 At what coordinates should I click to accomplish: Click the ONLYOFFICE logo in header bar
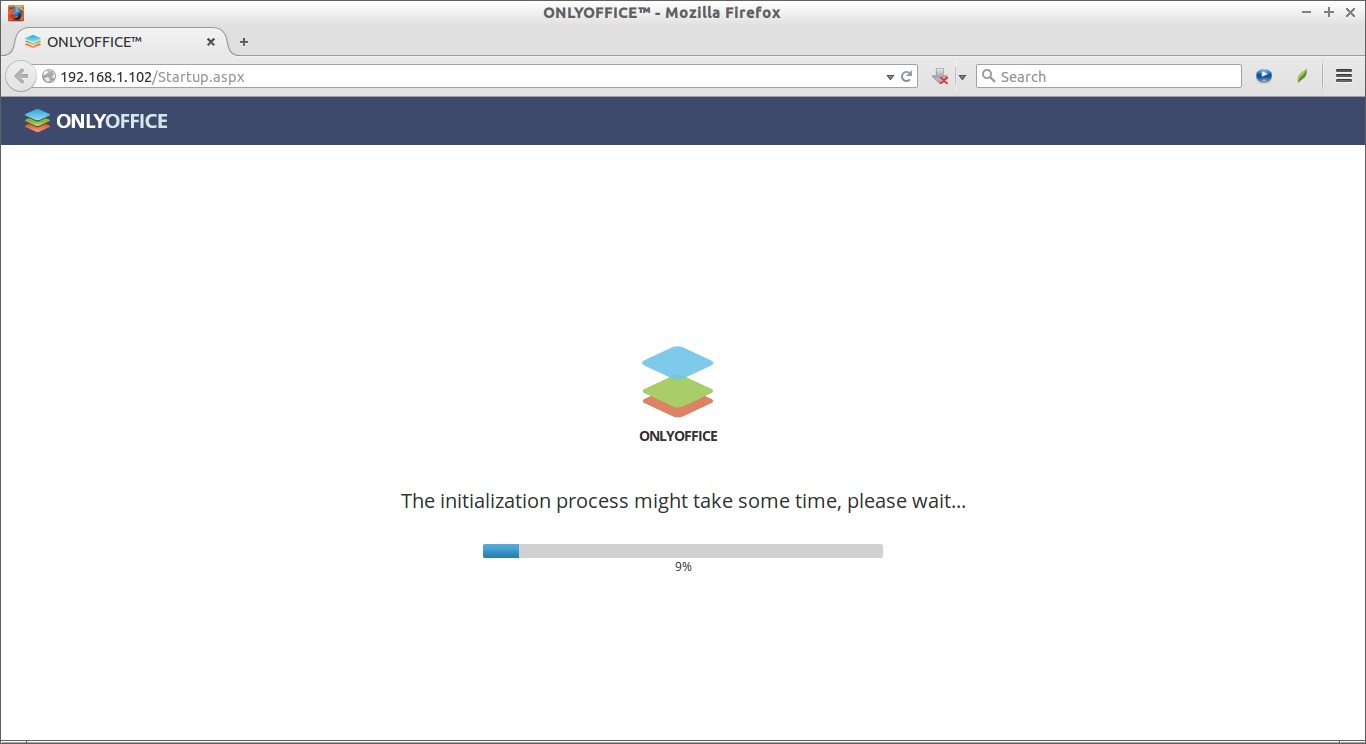pyautogui.click(x=96, y=121)
